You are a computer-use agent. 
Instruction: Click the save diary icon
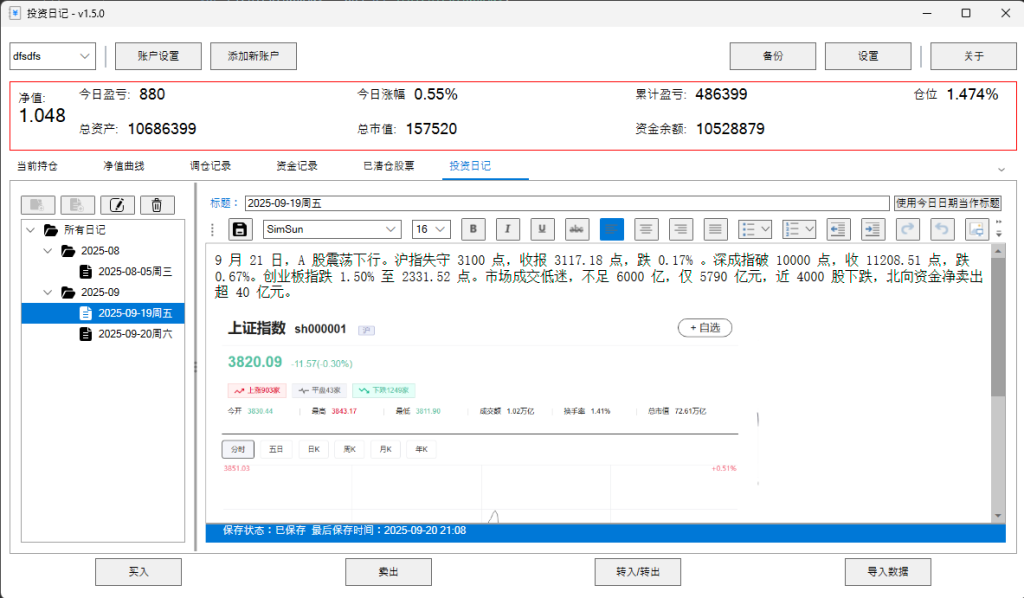(241, 229)
